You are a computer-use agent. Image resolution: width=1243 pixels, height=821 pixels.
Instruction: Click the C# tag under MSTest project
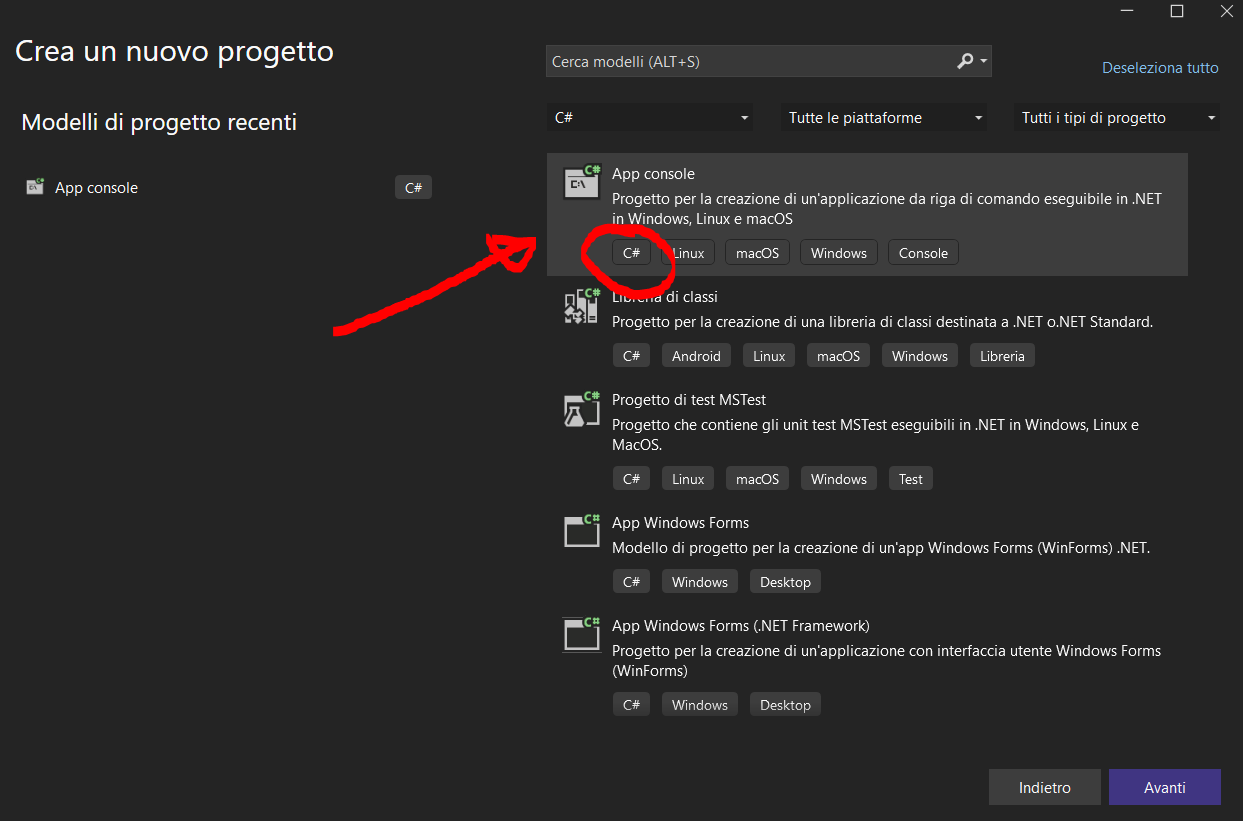(x=631, y=479)
